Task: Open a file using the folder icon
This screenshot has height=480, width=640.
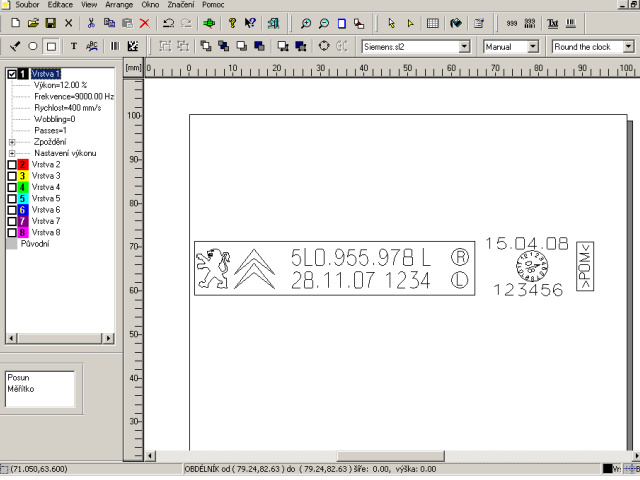Action: pos(33,23)
